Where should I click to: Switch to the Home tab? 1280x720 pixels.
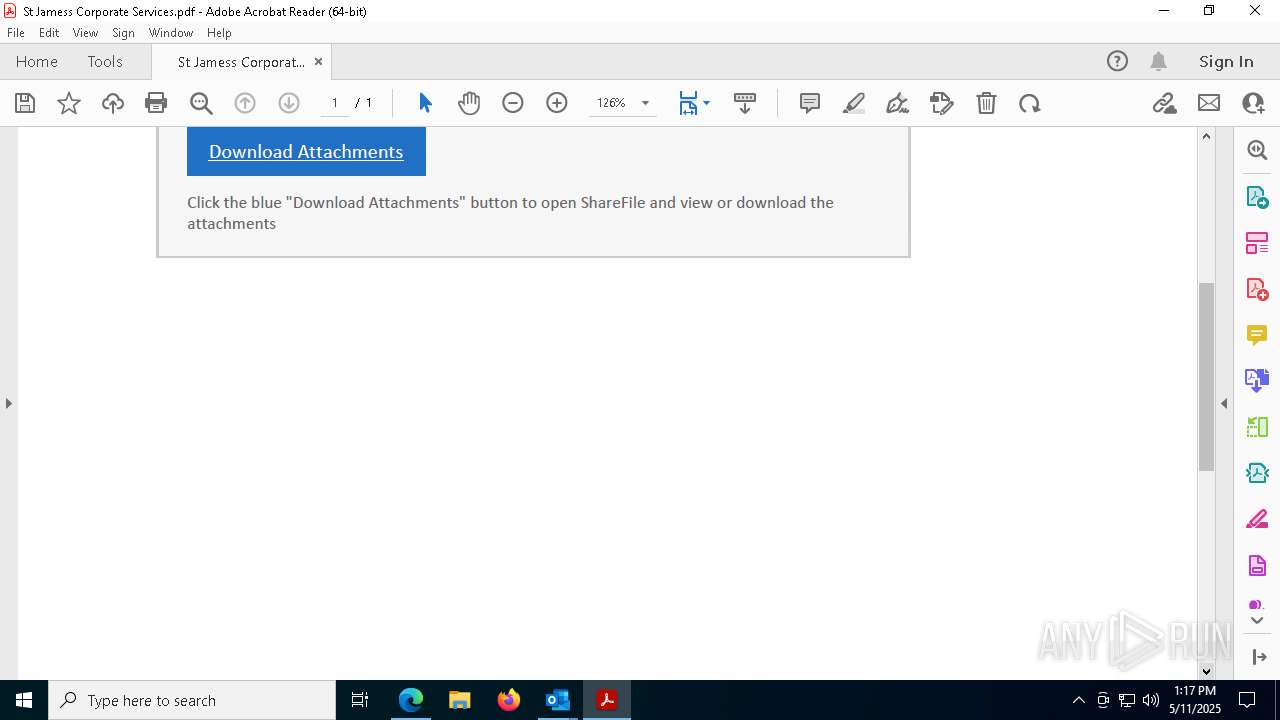(37, 61)
